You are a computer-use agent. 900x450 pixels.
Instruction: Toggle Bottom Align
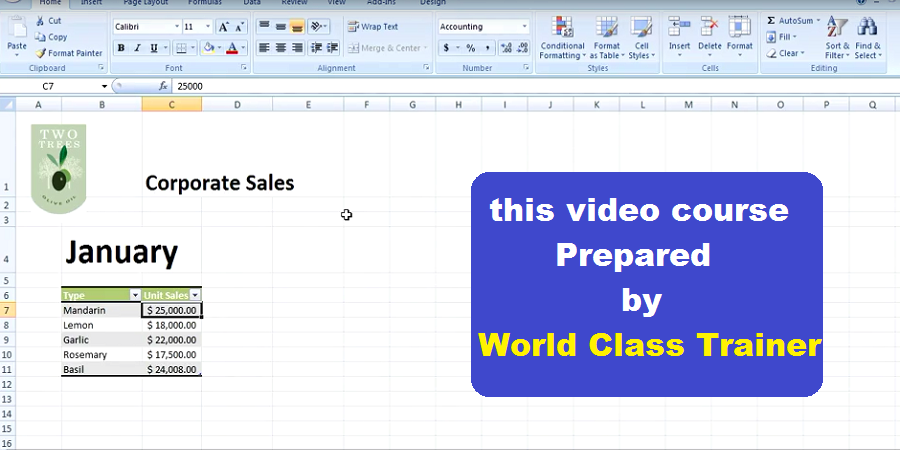[x=297, y=26]
